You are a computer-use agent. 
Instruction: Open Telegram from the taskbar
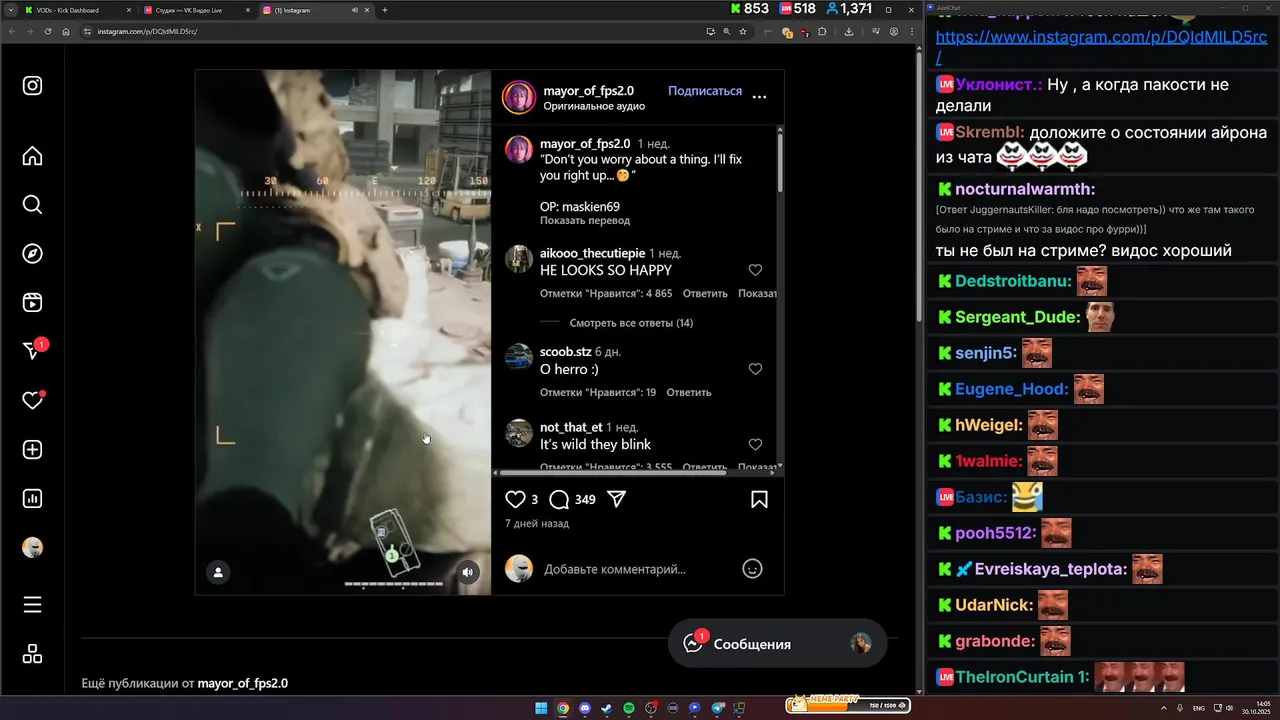coord(717,708)
